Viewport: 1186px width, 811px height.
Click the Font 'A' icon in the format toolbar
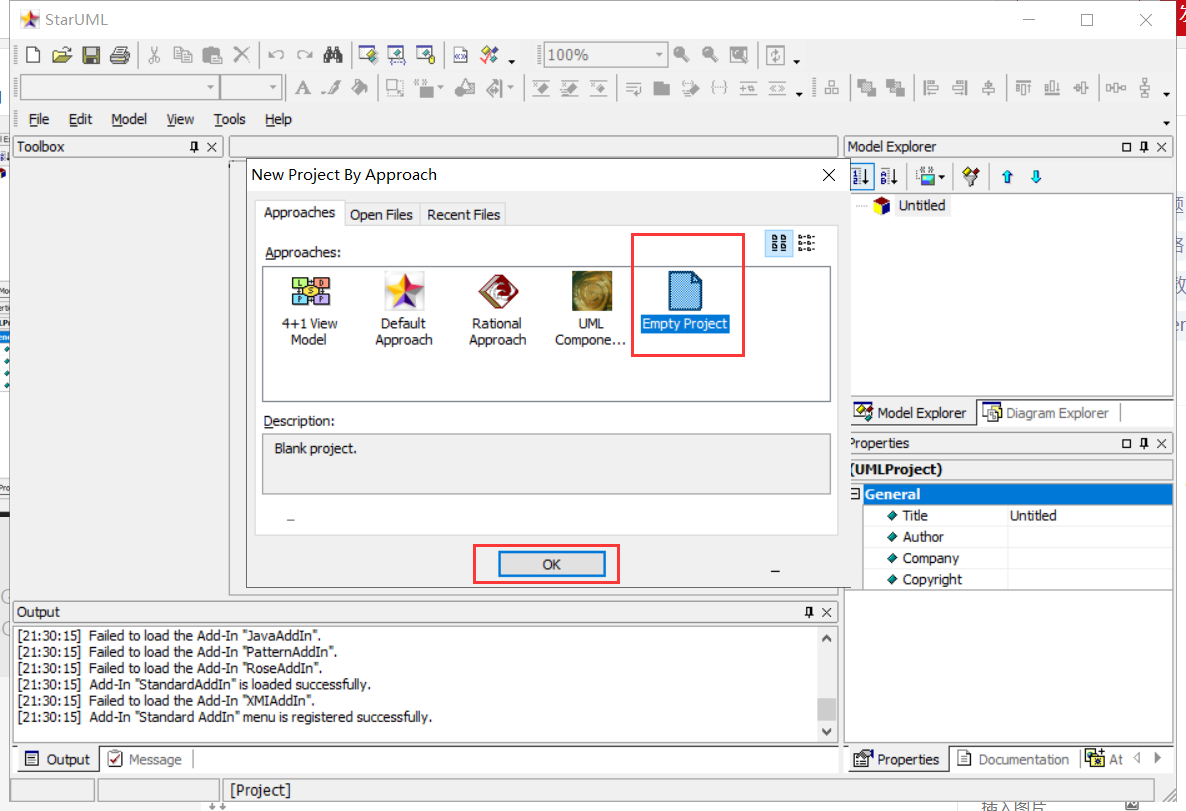(x=303, y=88)
